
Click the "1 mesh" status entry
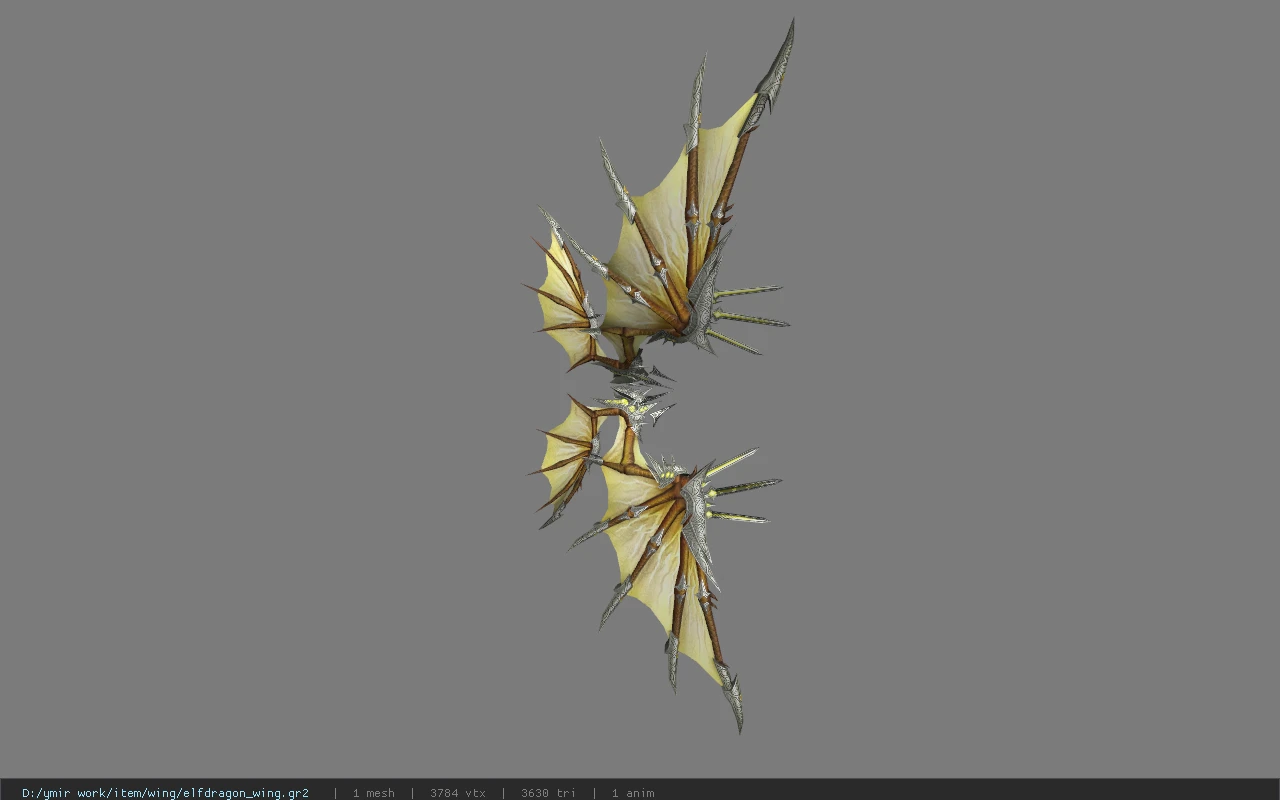pos(373,793)
